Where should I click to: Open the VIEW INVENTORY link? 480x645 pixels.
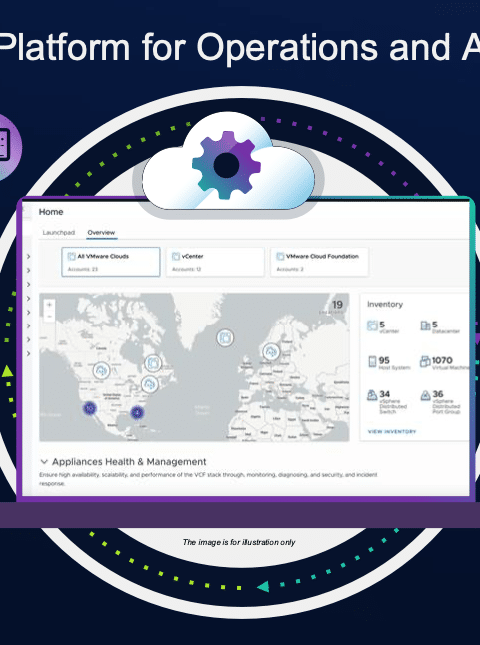392,432
